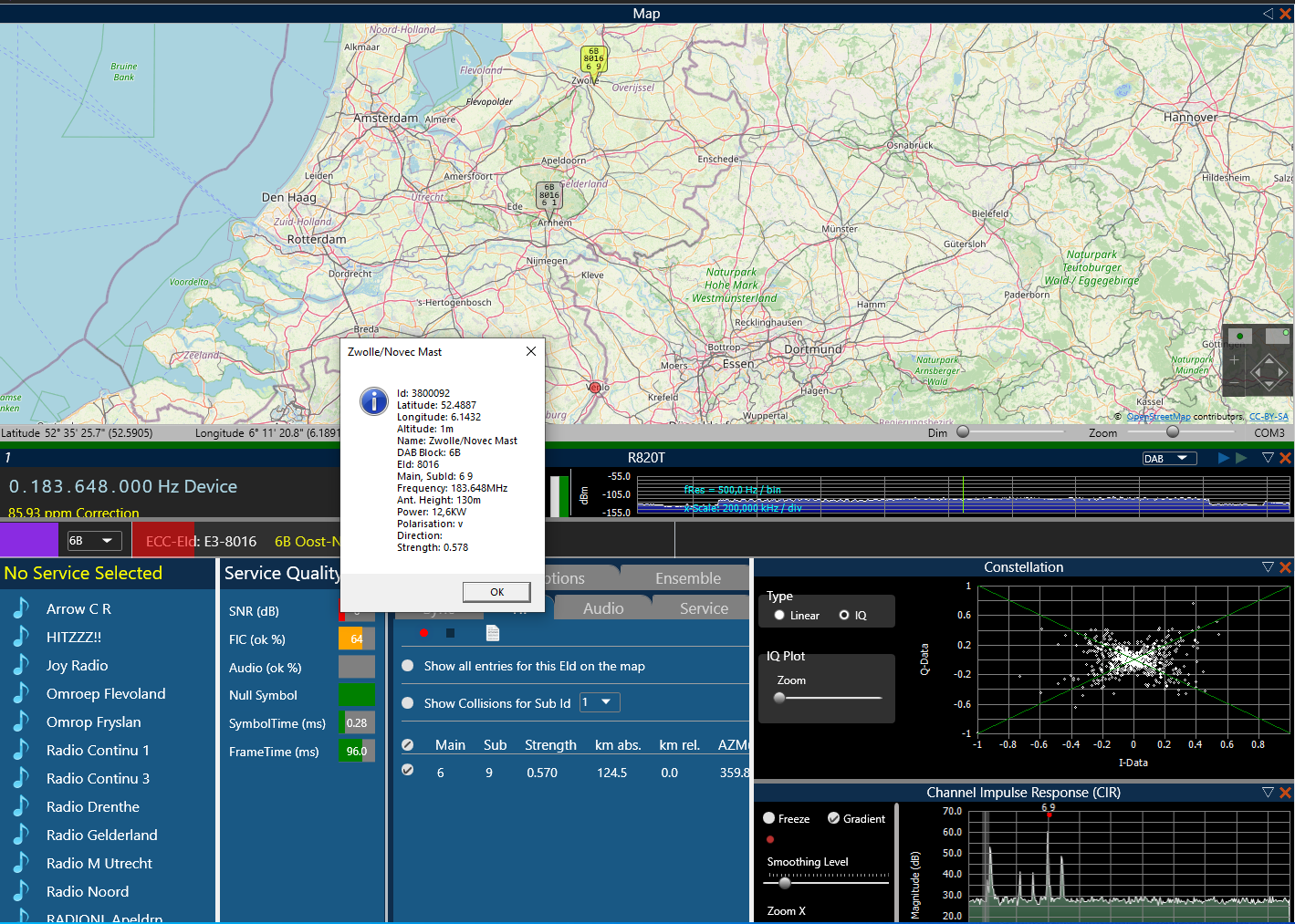Expand the Sub Id collisions dropdown
1295x924 pixels.
[600, 702]
